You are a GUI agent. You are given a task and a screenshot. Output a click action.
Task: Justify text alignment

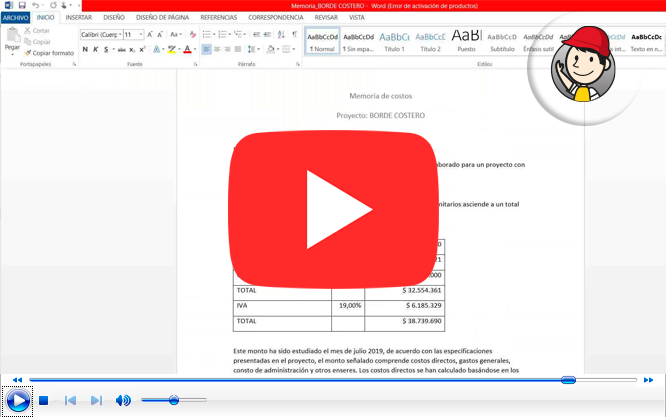[x=238, y=49]
